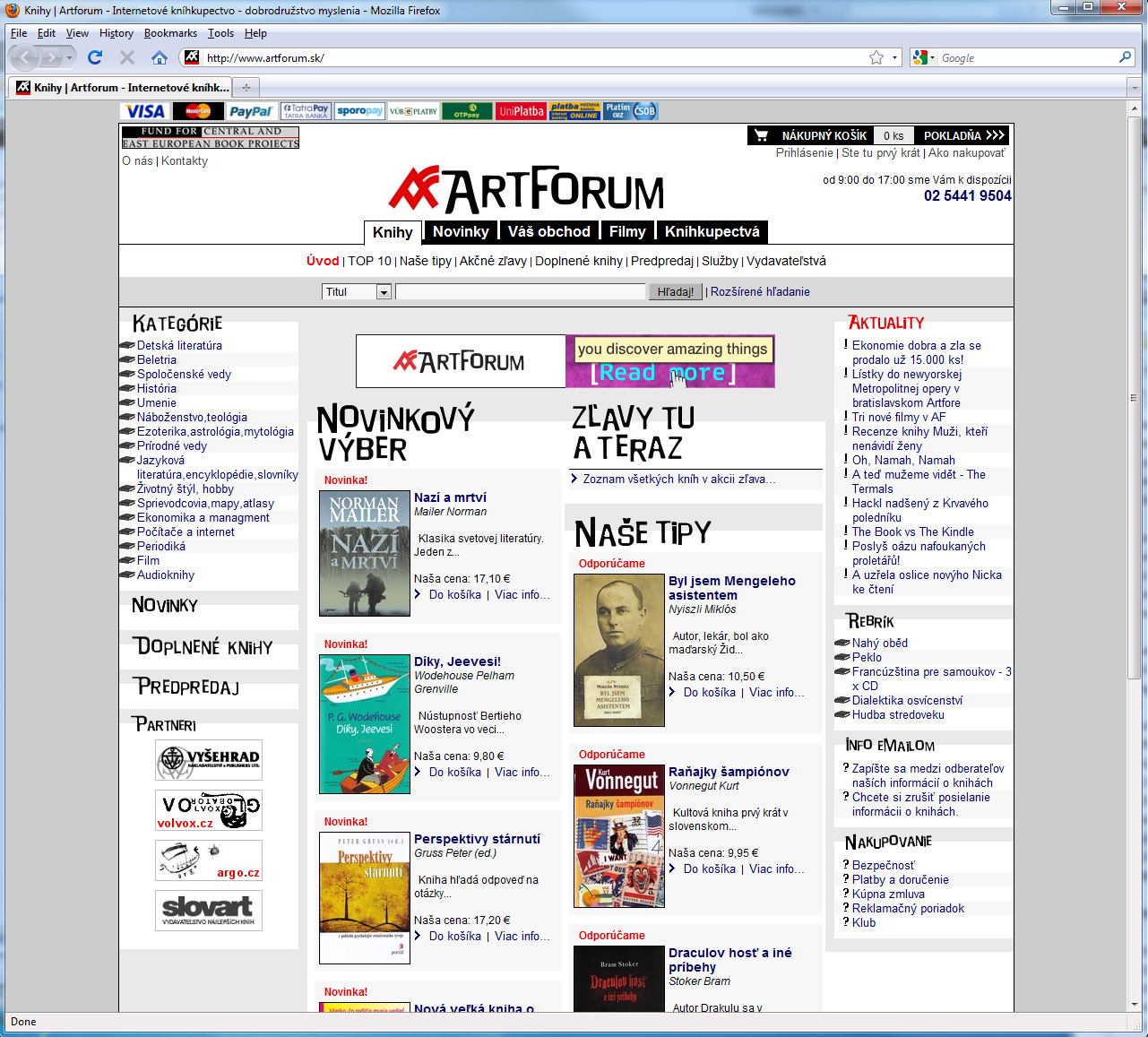
Task: Open the History menu
Action: [x=117, y=33]
